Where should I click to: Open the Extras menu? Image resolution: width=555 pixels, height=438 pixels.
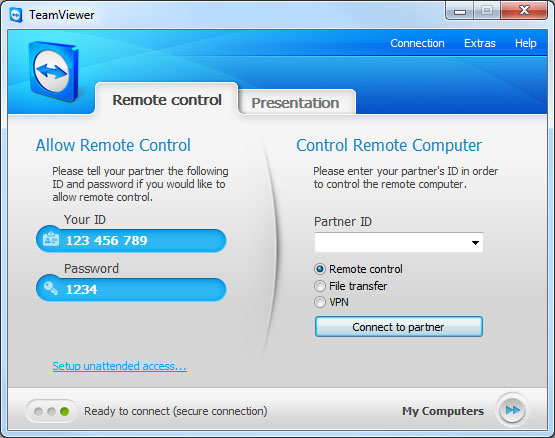(x=480, y=43)
